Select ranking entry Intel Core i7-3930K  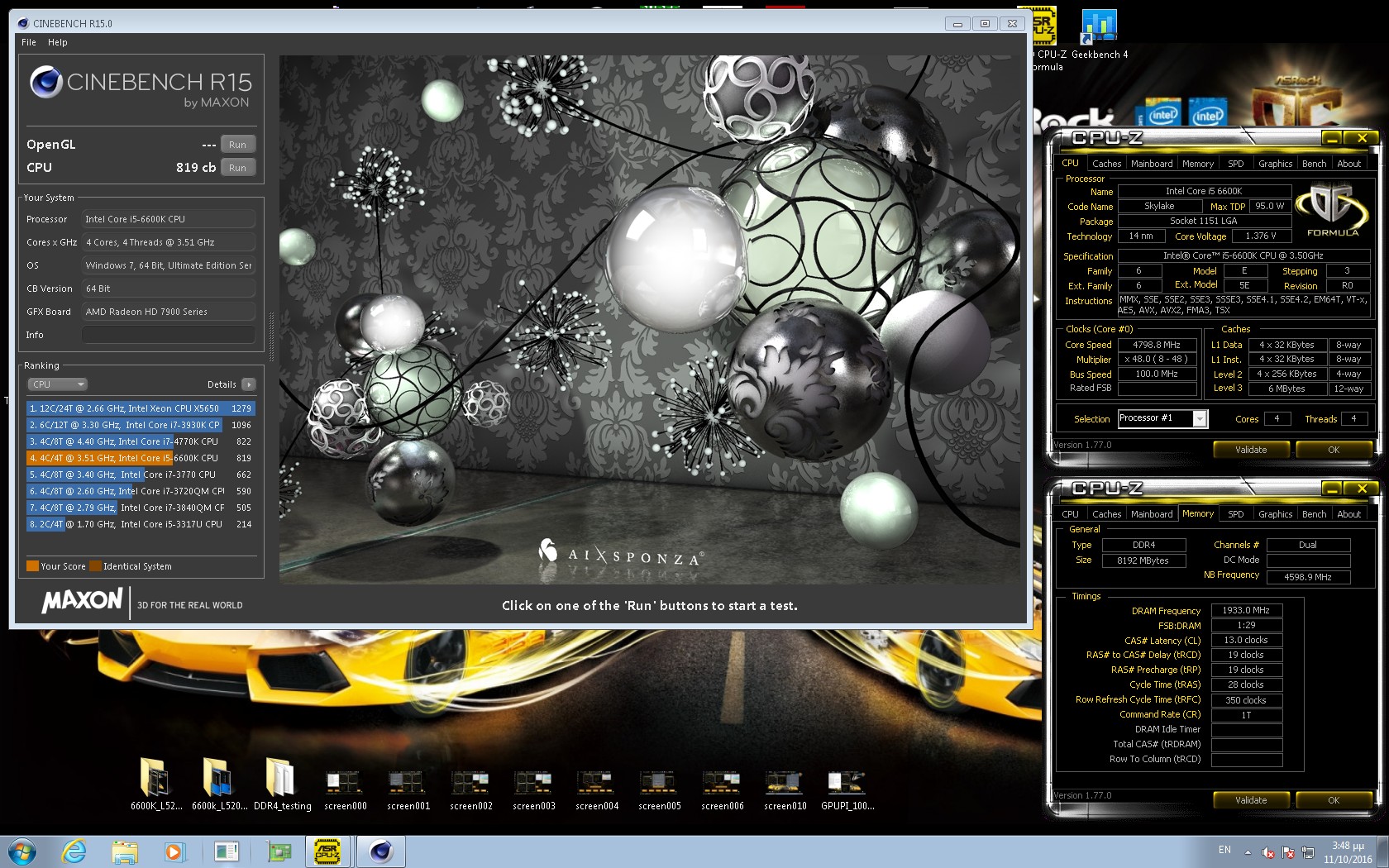coord(141,425)
